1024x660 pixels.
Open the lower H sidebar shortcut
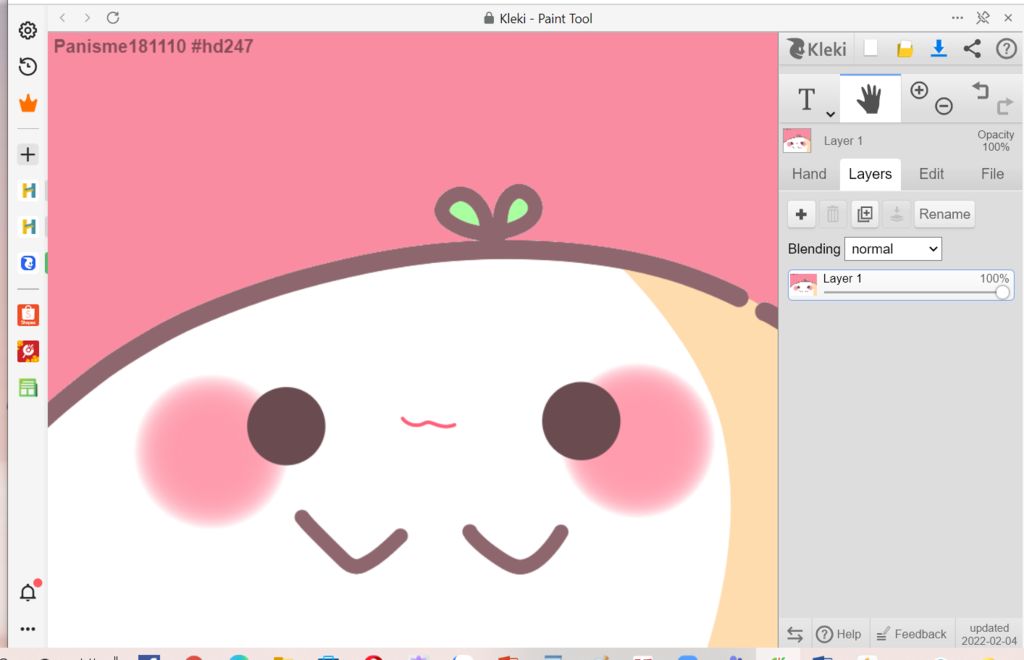point(28,227)
